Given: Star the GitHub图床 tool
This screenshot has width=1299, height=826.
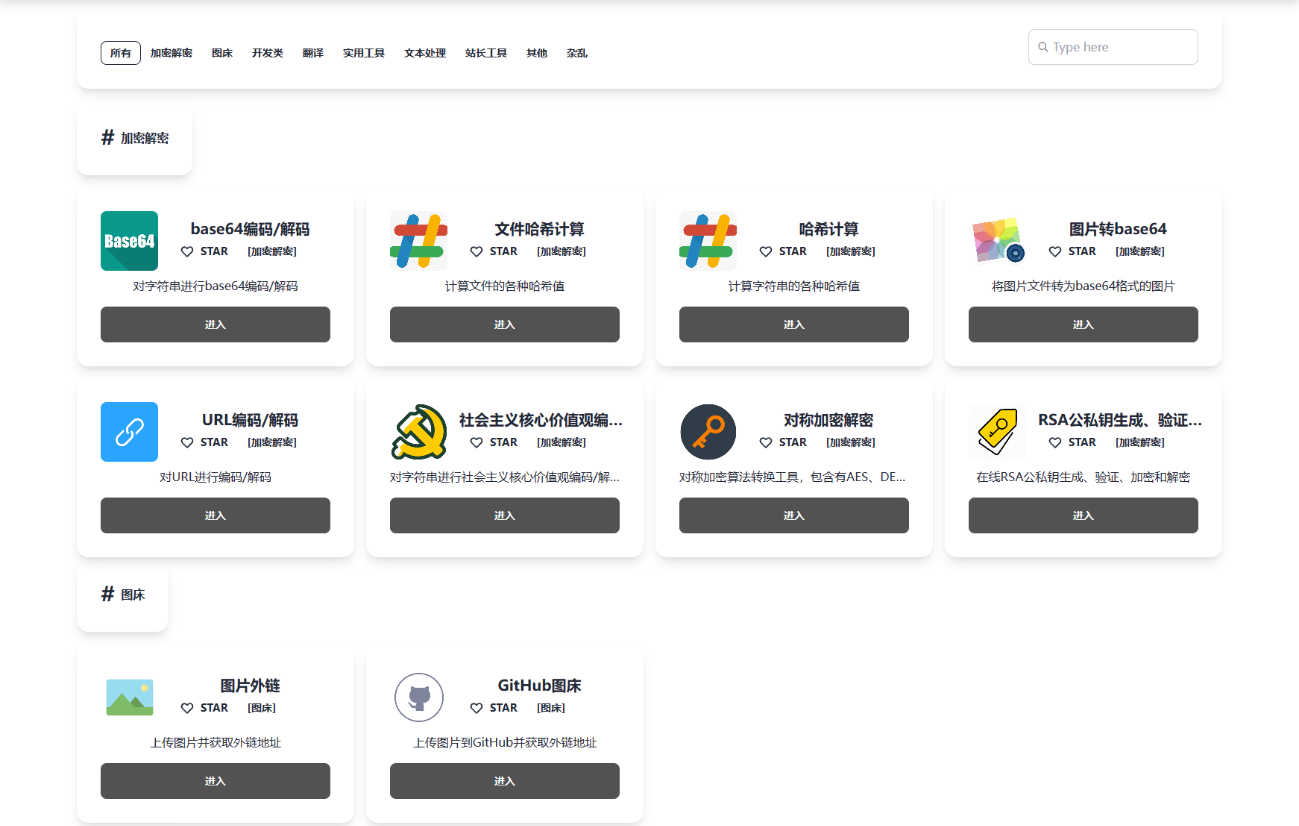Looking at the screenshot, I should pyautogui.click(x=494, y=708).
